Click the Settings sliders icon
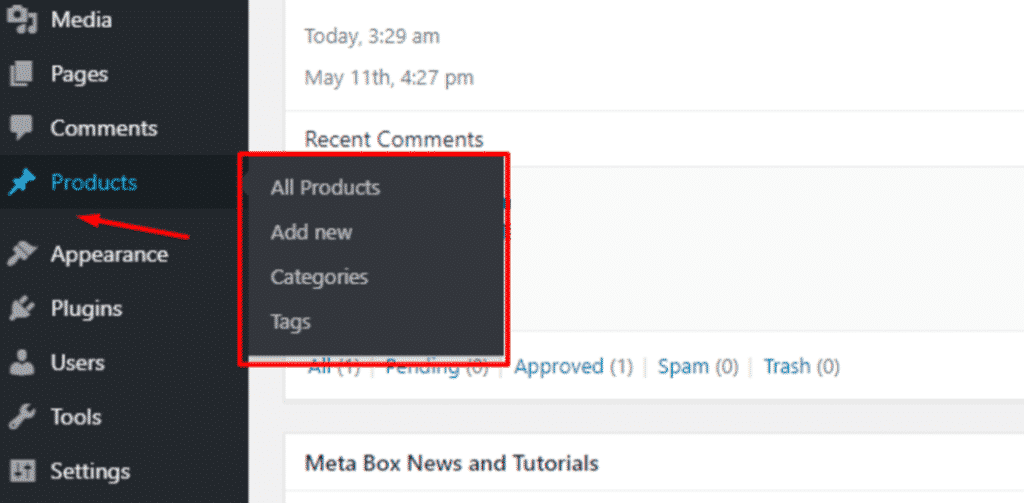1024x503 pixels. point(22,471)
